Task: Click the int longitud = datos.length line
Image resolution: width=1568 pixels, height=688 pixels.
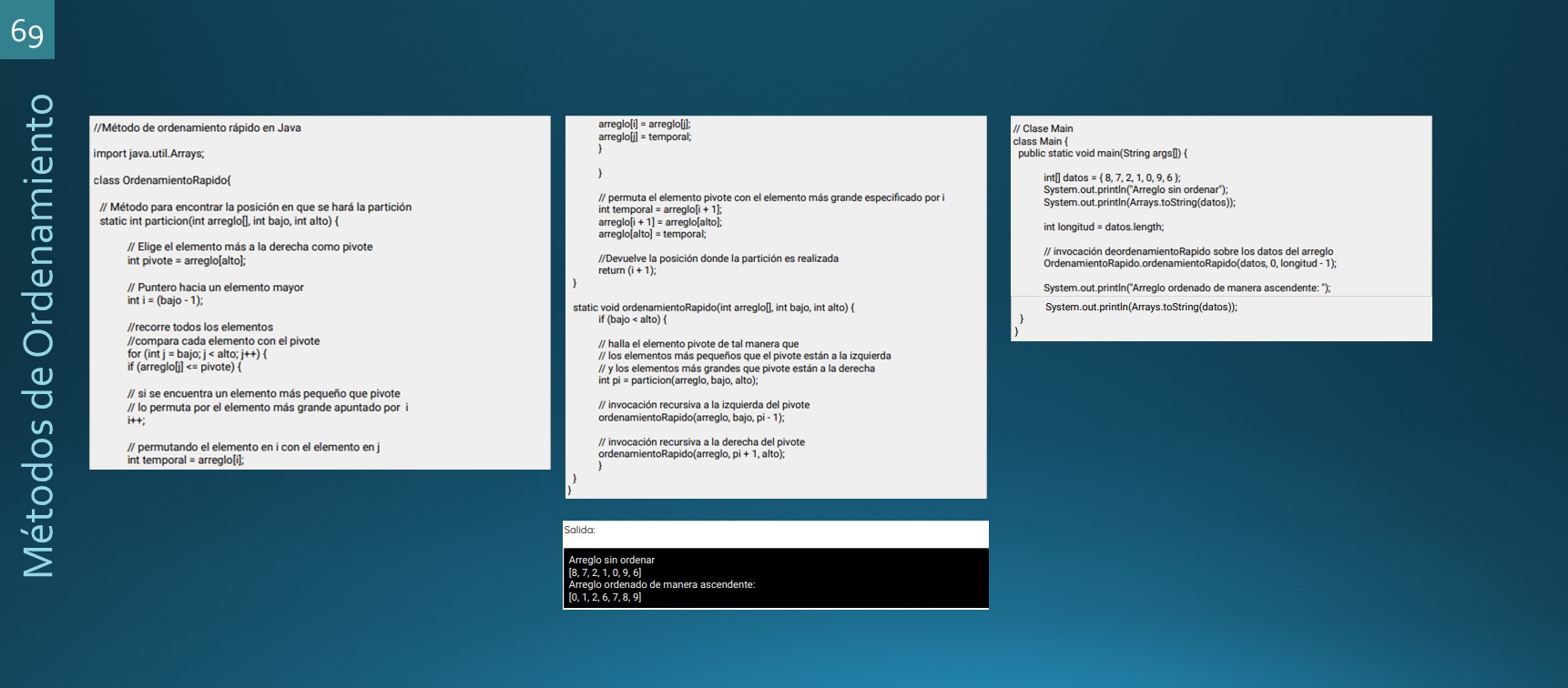Action: 1103,227
